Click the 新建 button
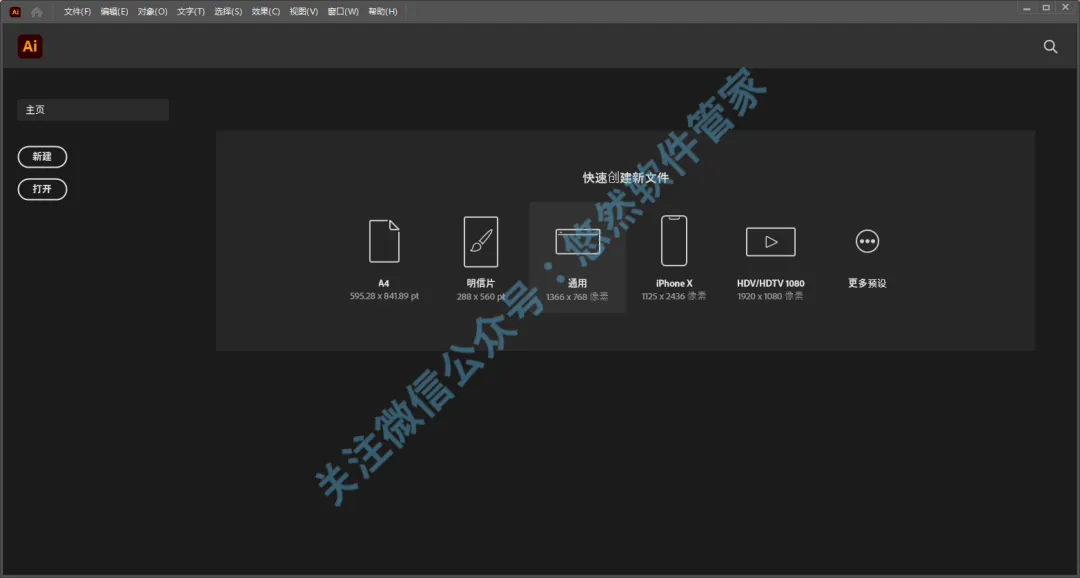Image resolution: width=1080 pixels, height=578 pixels. tap(42, 156)
